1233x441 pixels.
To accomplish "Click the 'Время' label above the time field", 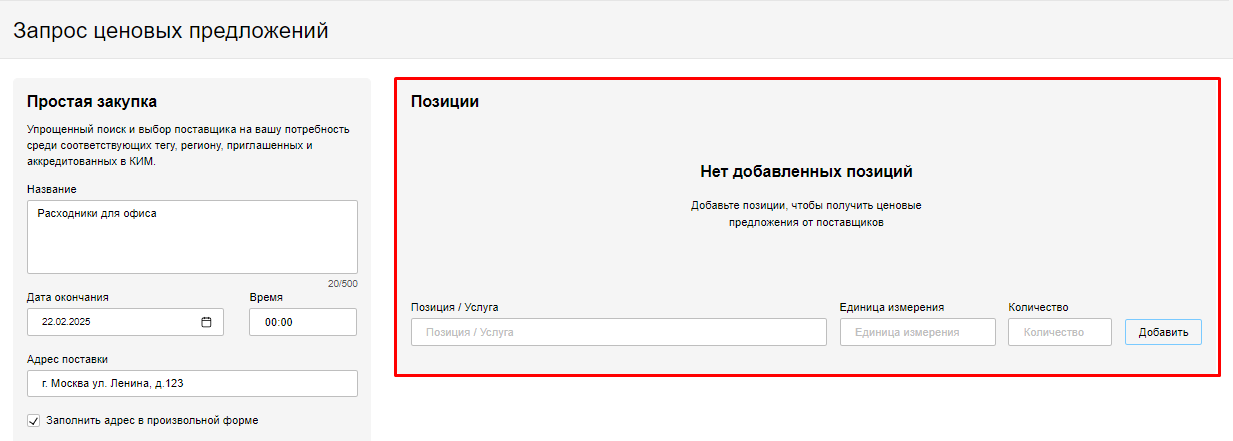I will tap(266, 297).
